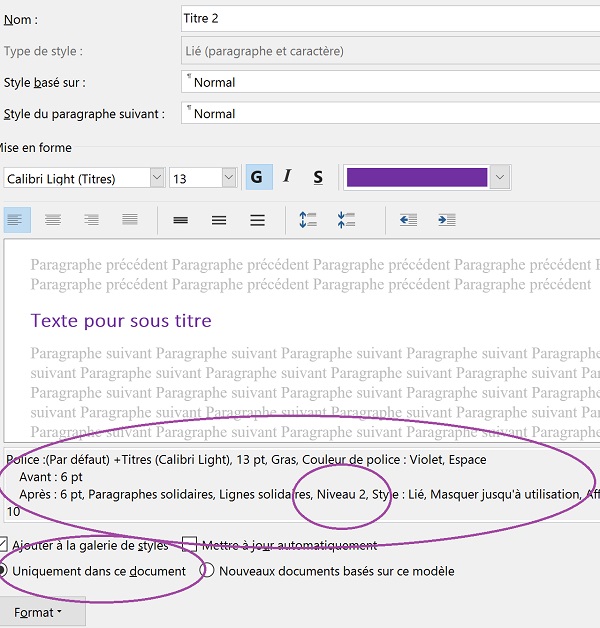Open the font name dropdown arrow
This screenshot has height=628, width=600.
pyautogui.click(x=157, y=177)
